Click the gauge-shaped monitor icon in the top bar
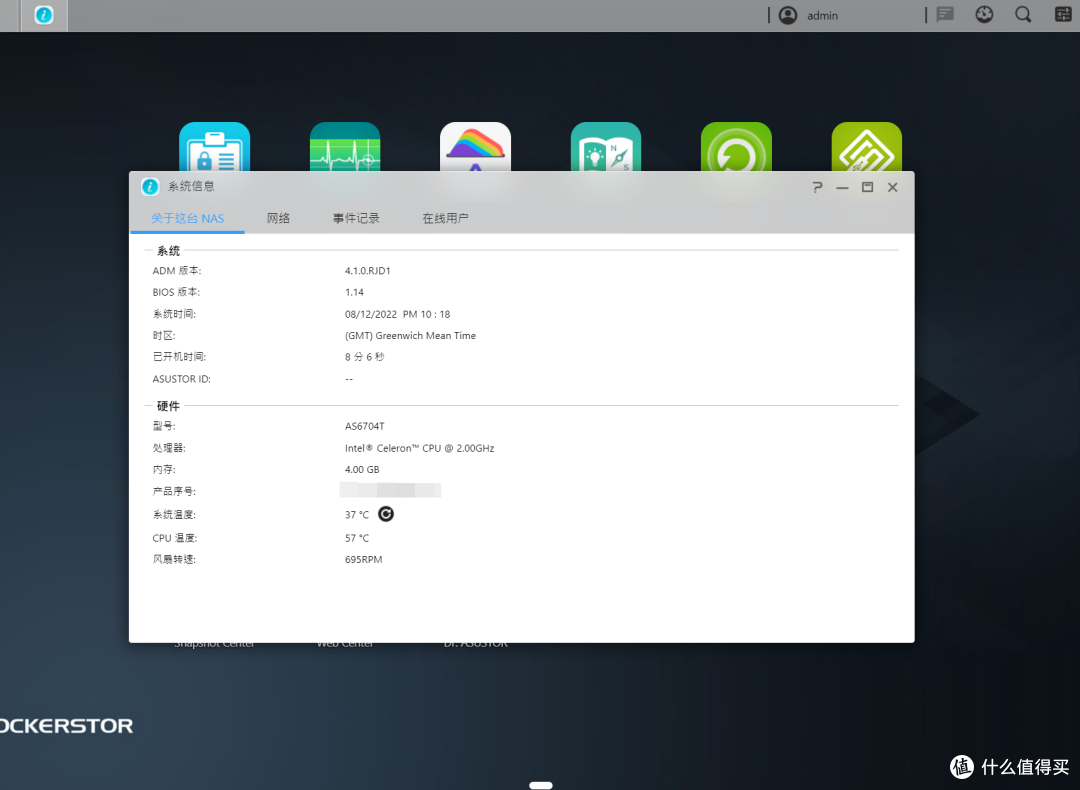This screenshot has width=1080, height=790. [984, 15]
